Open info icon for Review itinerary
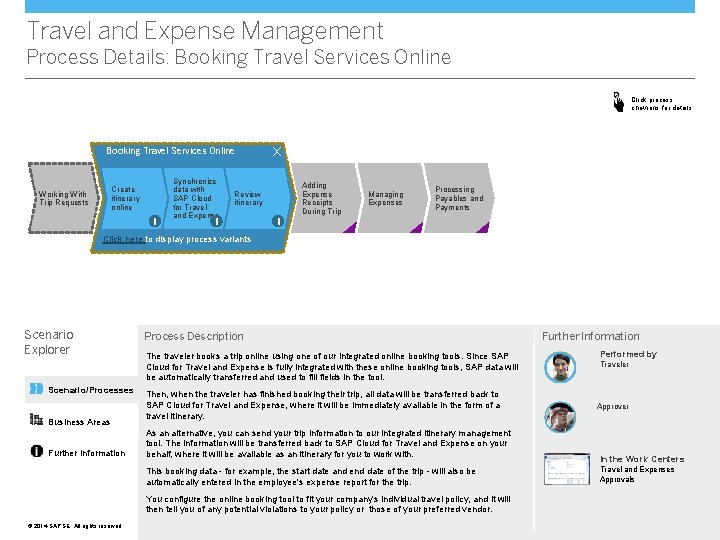 (278, 221)
